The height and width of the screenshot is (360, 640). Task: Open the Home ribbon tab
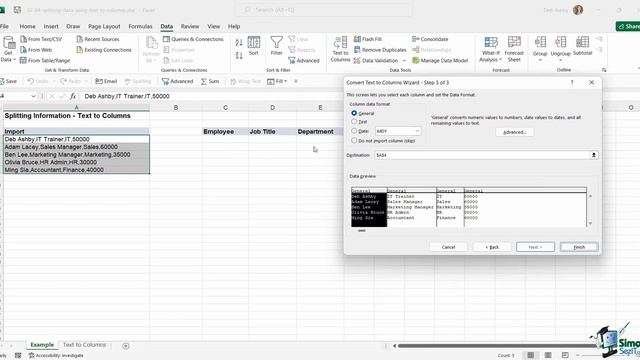pos(27,27)
